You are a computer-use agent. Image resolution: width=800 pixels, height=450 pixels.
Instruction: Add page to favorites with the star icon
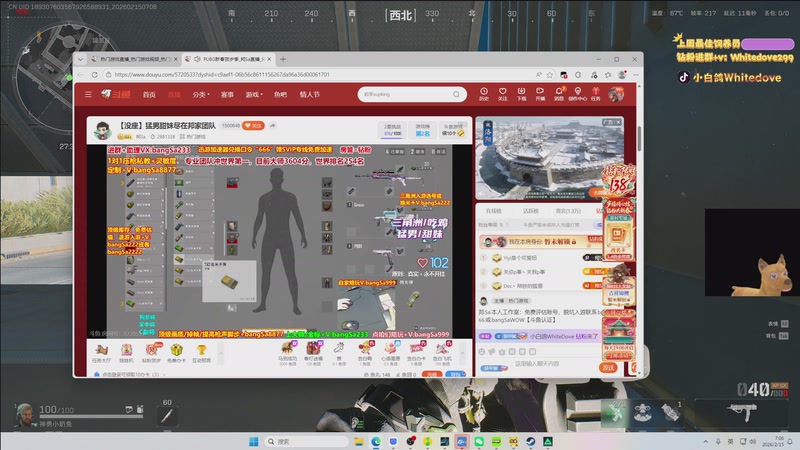(549, 74)
